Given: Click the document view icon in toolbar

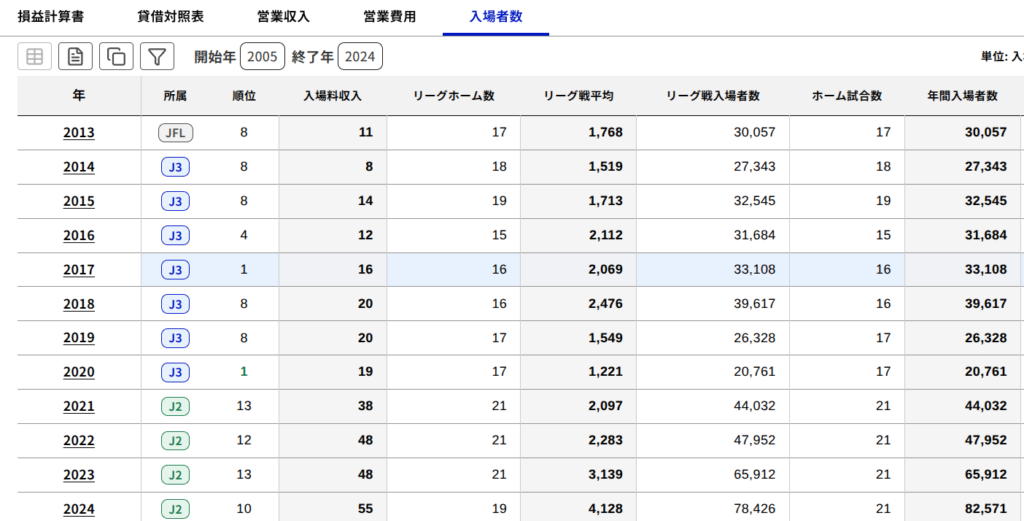Looking at the screenshot, I should click(x=75, y=57).
